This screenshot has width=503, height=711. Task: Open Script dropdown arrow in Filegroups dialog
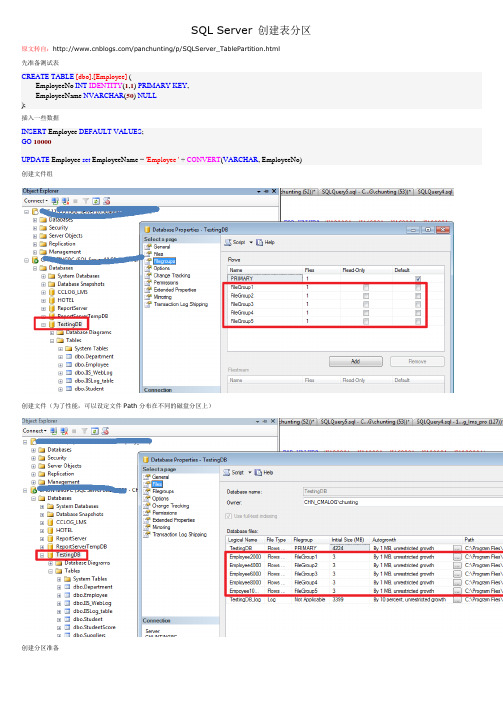tap(251, 243)
